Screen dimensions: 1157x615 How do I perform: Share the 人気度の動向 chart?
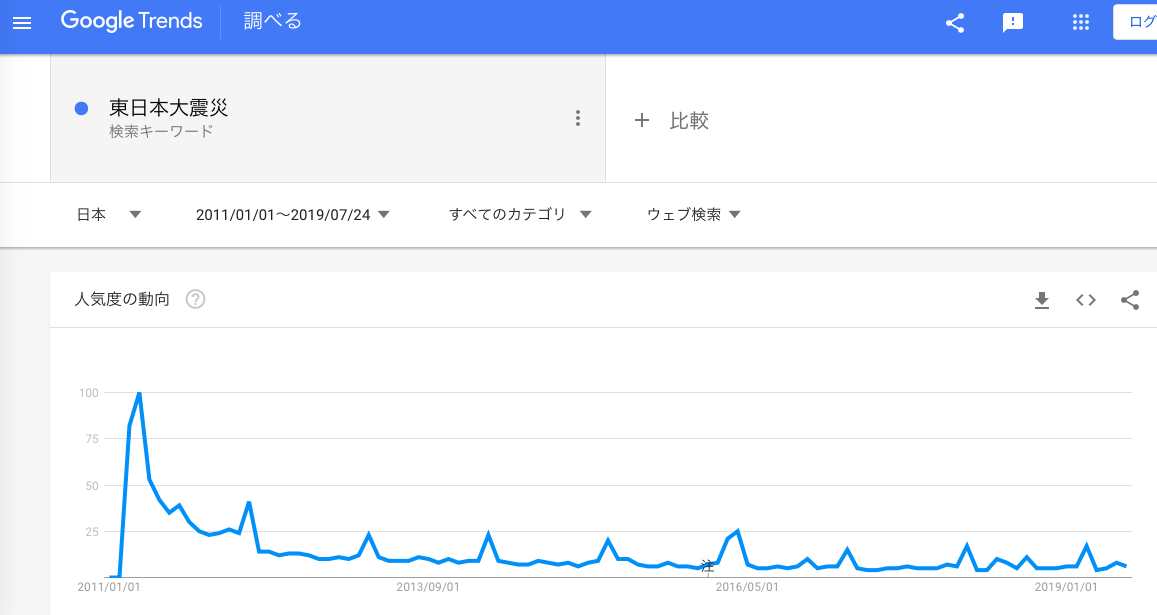point(1130,299)
